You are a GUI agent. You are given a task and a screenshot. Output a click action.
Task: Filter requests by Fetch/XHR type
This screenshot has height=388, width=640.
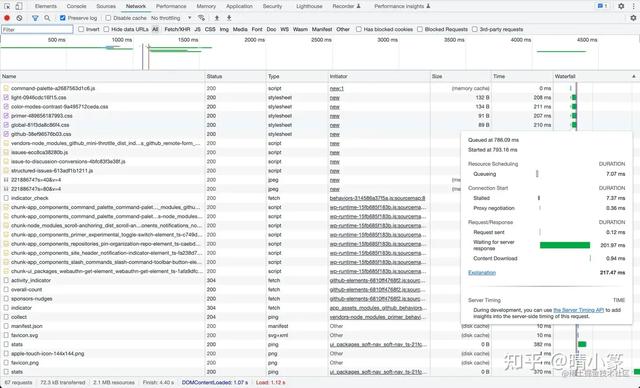(177, 29)
